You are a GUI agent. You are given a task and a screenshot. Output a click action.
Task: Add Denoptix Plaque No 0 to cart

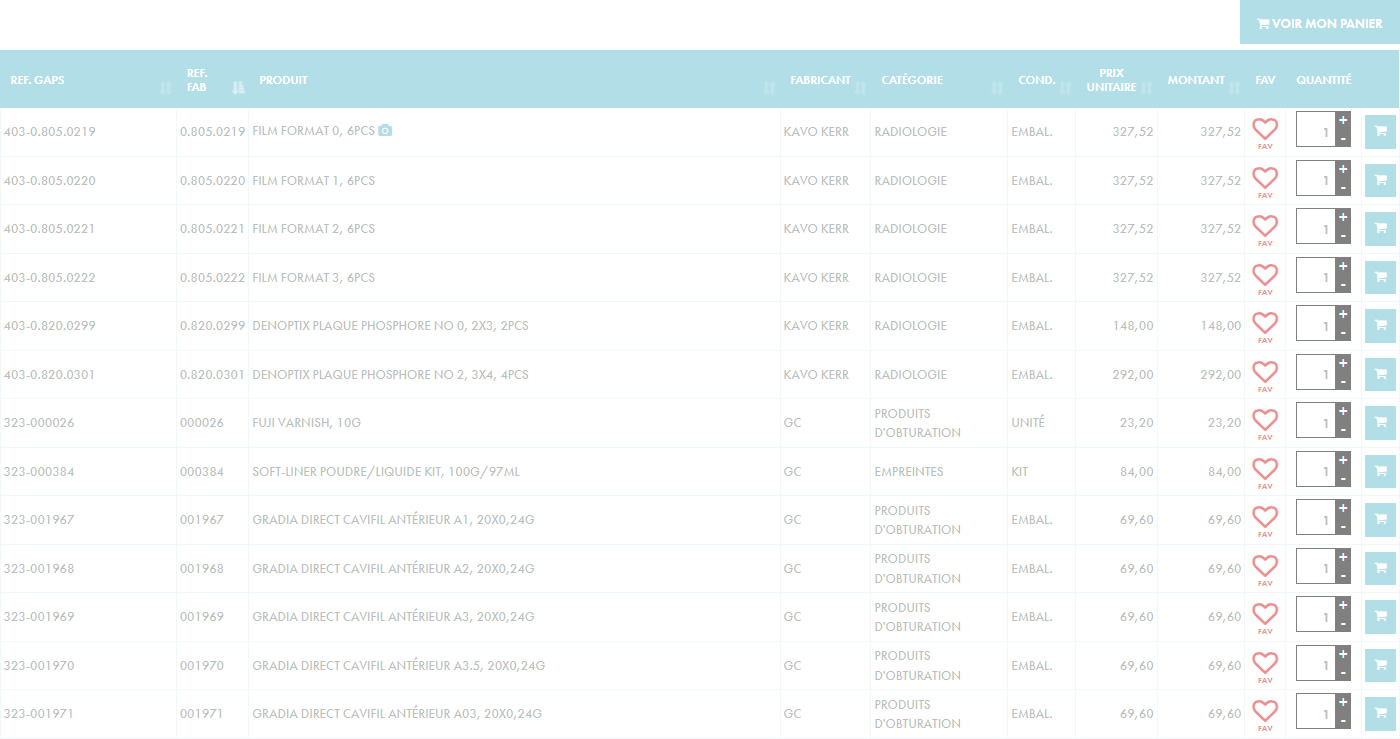coord(1380,326)
